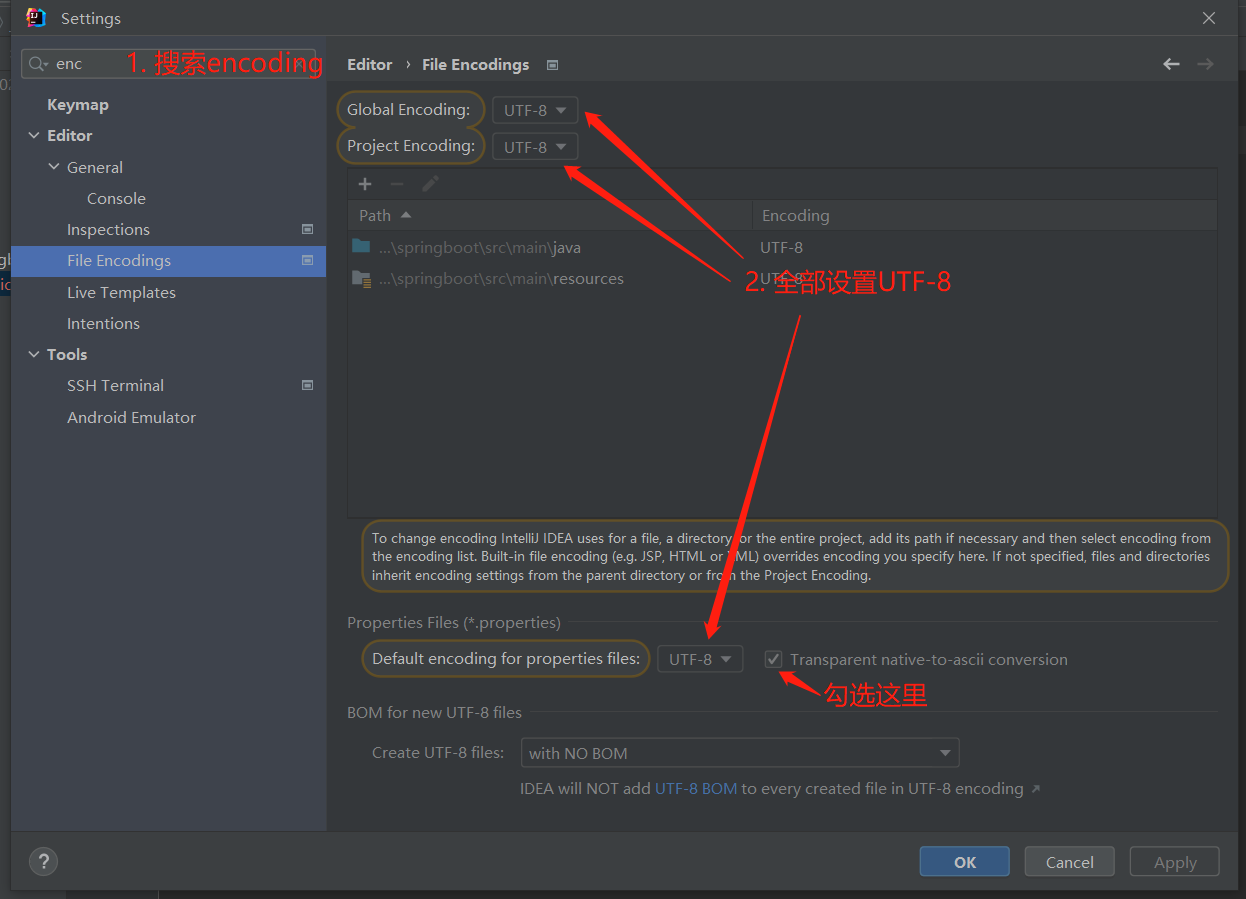This screenshot has height=899, width=1246.
Task: Remove path with the minus icon
Action: point(397,184)
